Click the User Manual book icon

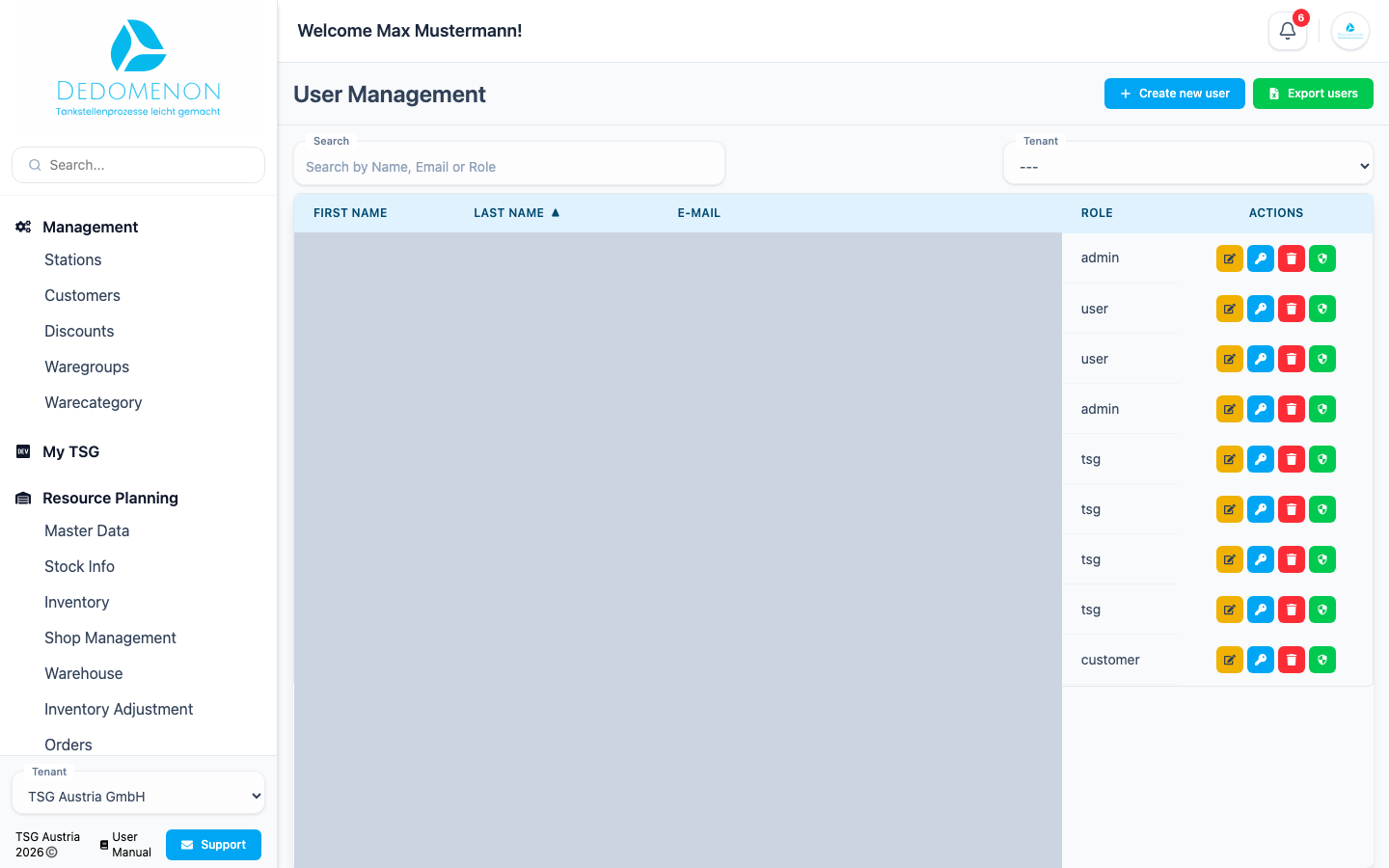pos(104,845)
